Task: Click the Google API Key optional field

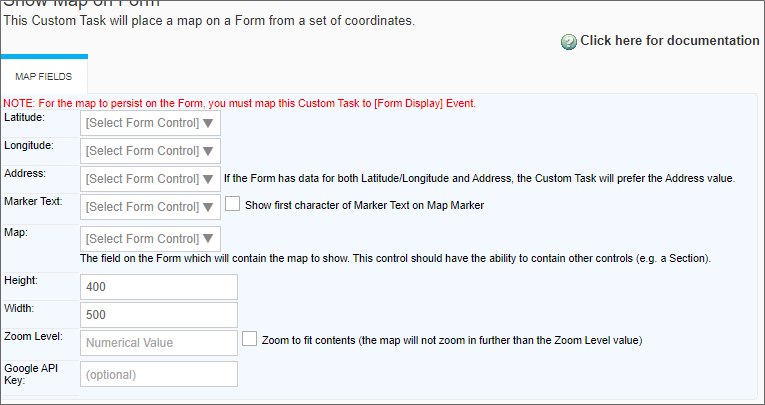Action: pyautogui.click(x=159, y=375)
